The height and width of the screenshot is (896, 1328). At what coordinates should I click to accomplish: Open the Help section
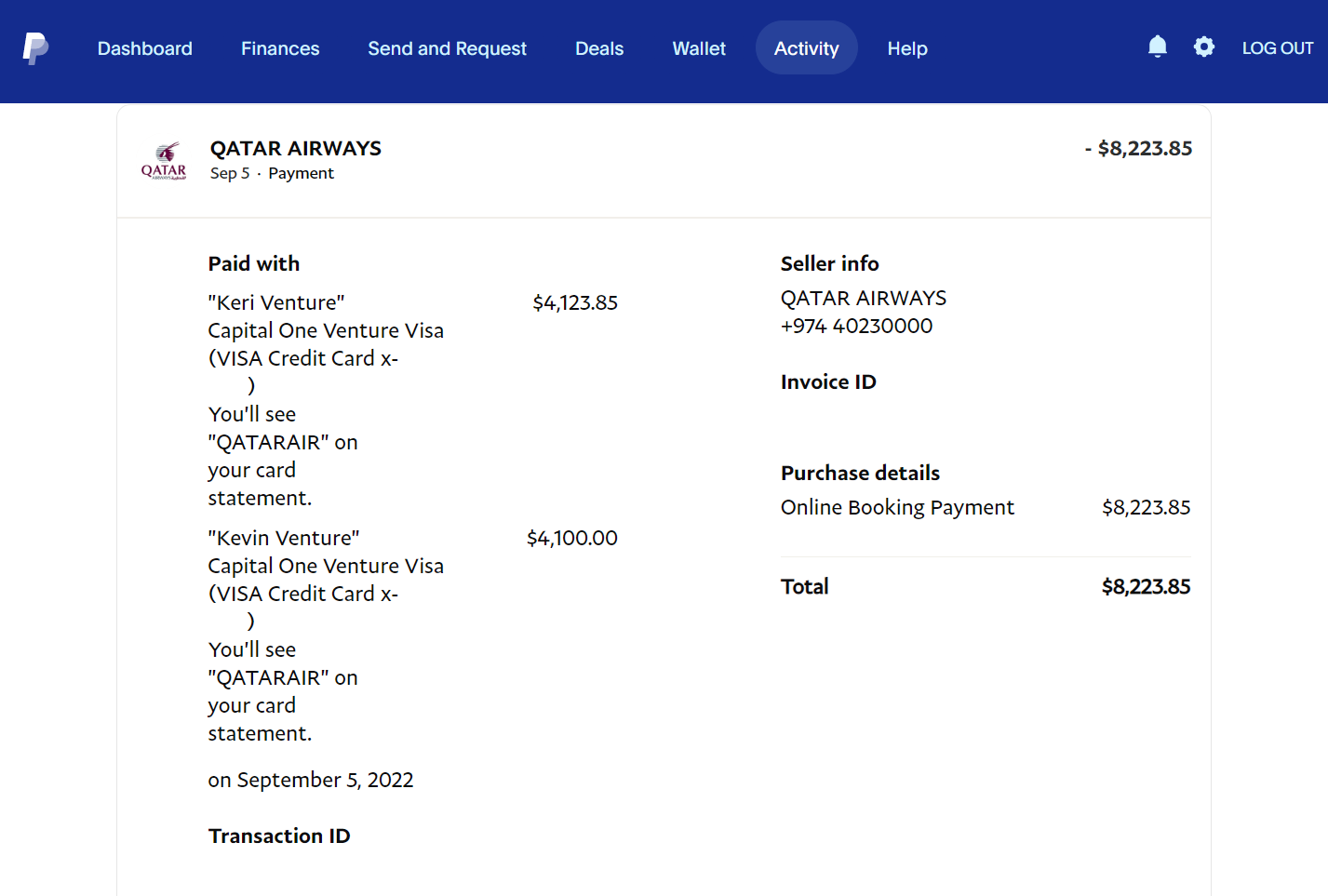(907, 47)
